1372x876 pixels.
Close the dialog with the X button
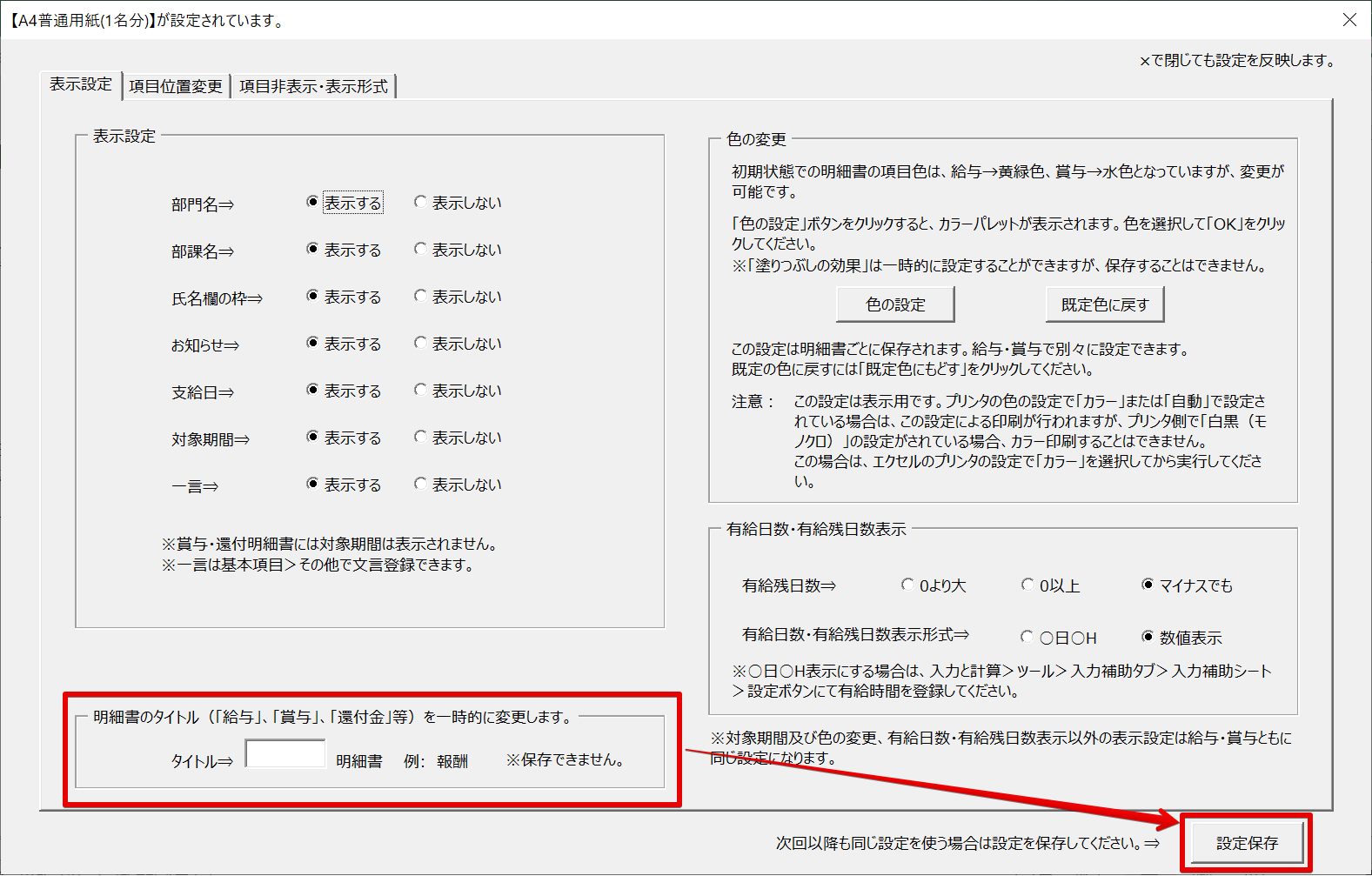pos(1349,19)
